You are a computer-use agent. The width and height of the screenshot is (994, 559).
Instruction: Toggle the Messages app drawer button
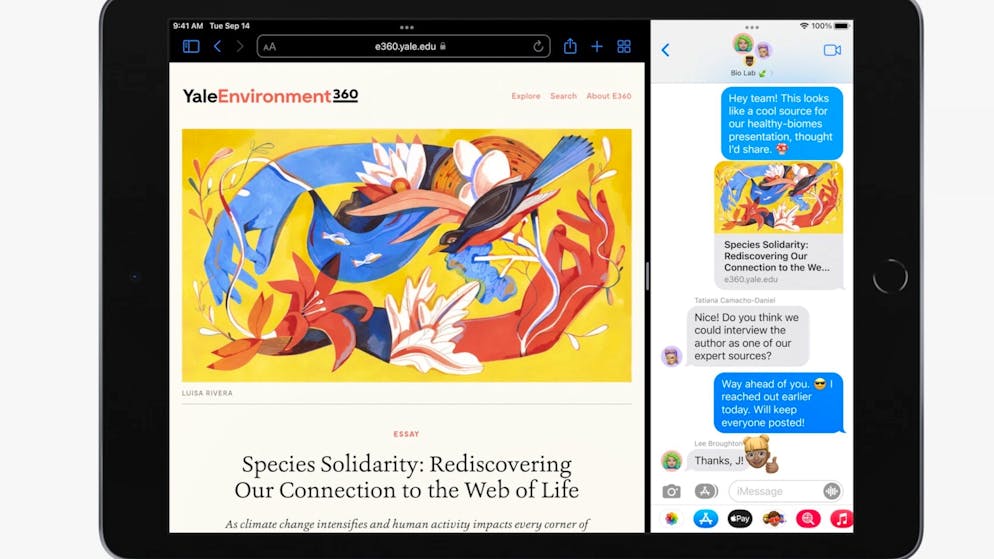tap(706, 491)
